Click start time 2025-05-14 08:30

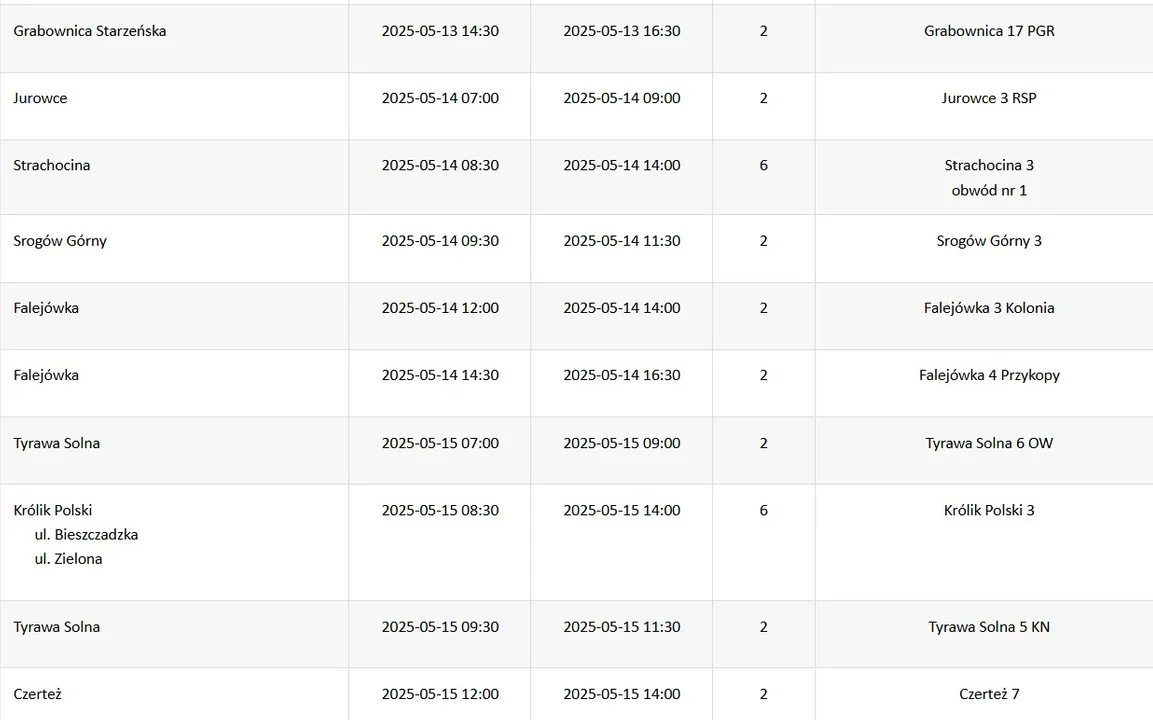(x=440, y=165)
